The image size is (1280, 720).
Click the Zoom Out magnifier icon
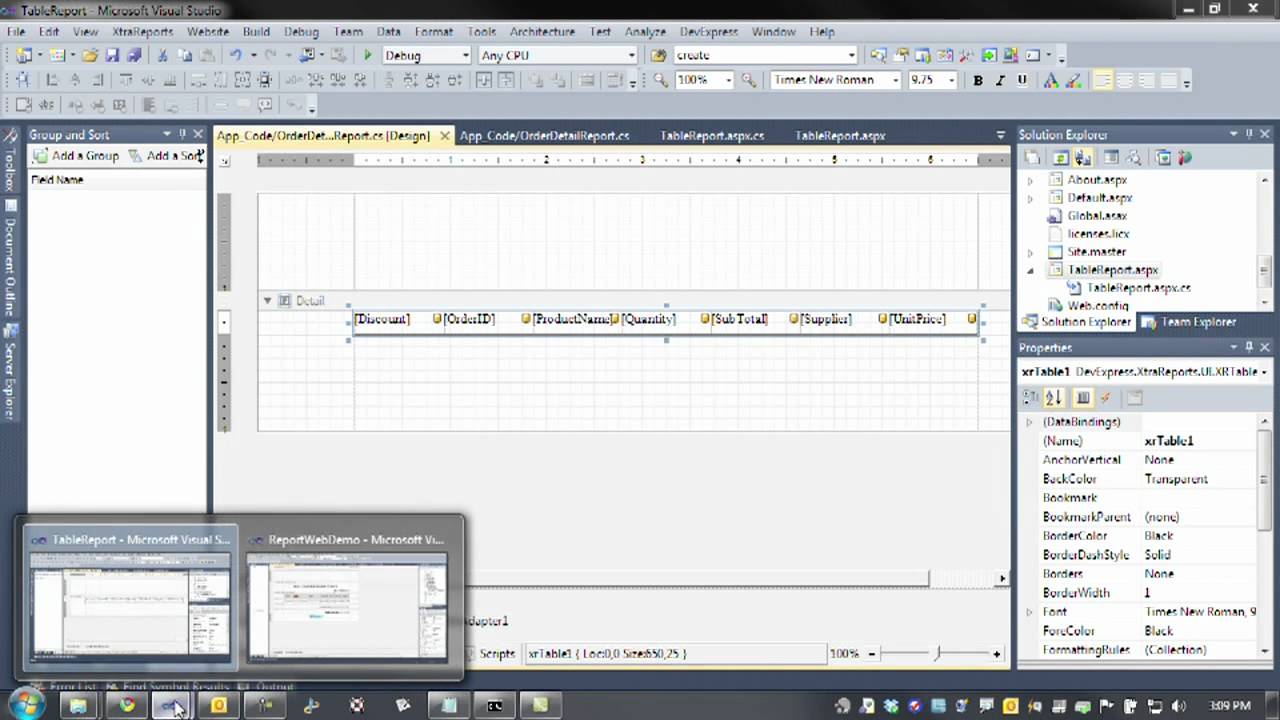click(661, 80)
